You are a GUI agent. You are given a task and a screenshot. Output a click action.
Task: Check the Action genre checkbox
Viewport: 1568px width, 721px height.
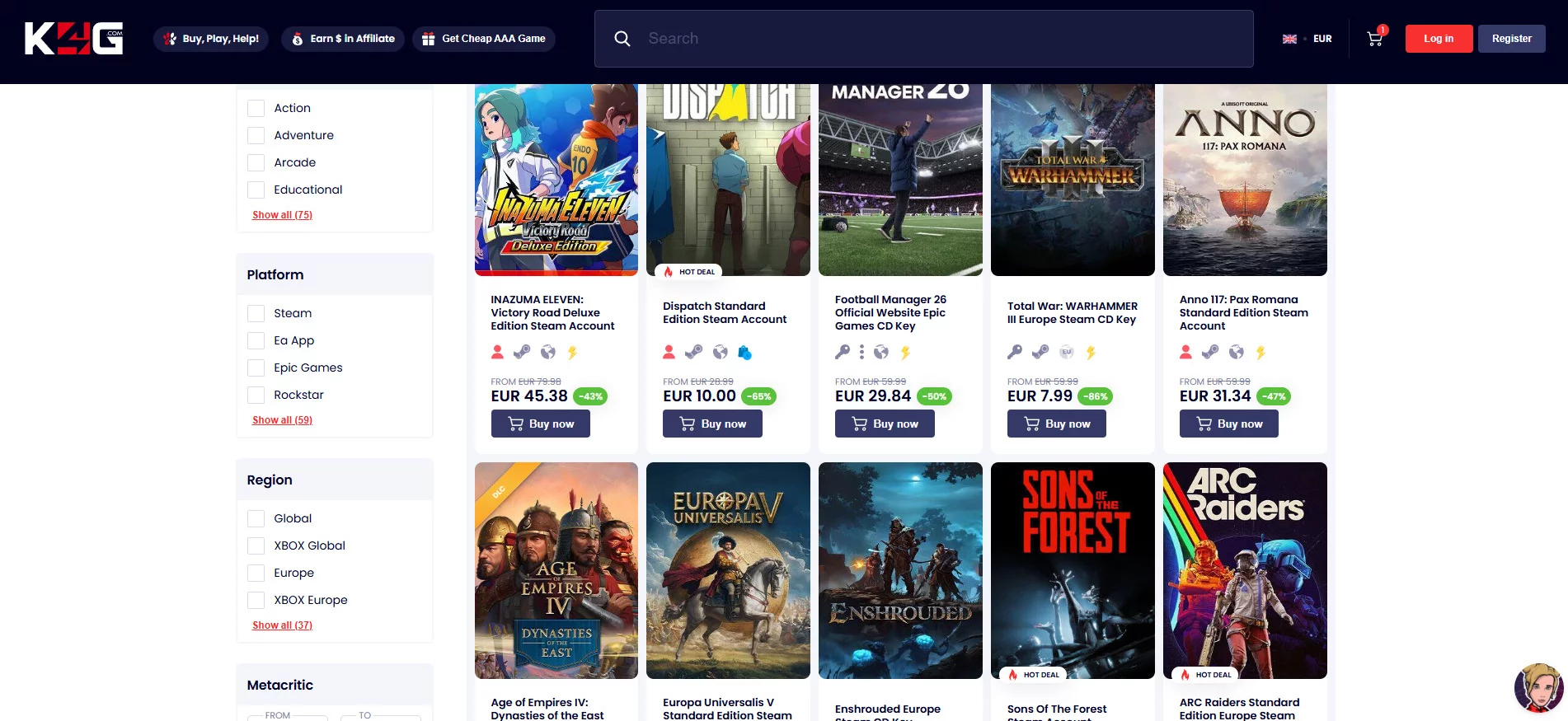coord(256,109)
